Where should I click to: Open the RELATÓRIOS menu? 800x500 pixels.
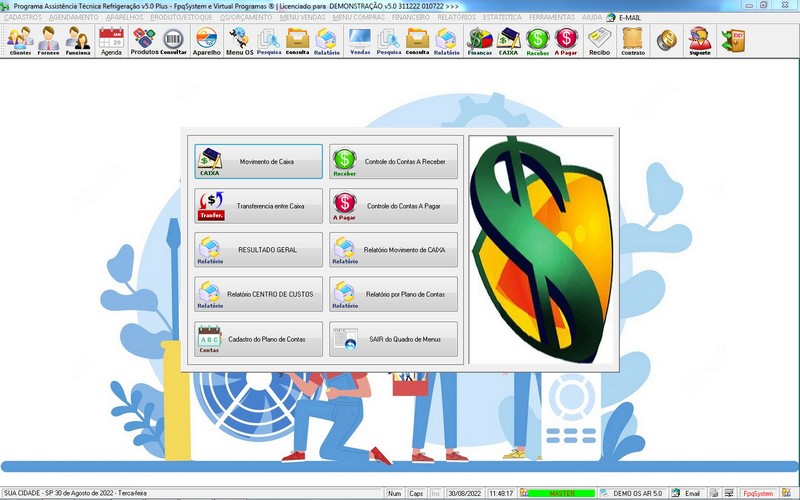click(456, 17)
